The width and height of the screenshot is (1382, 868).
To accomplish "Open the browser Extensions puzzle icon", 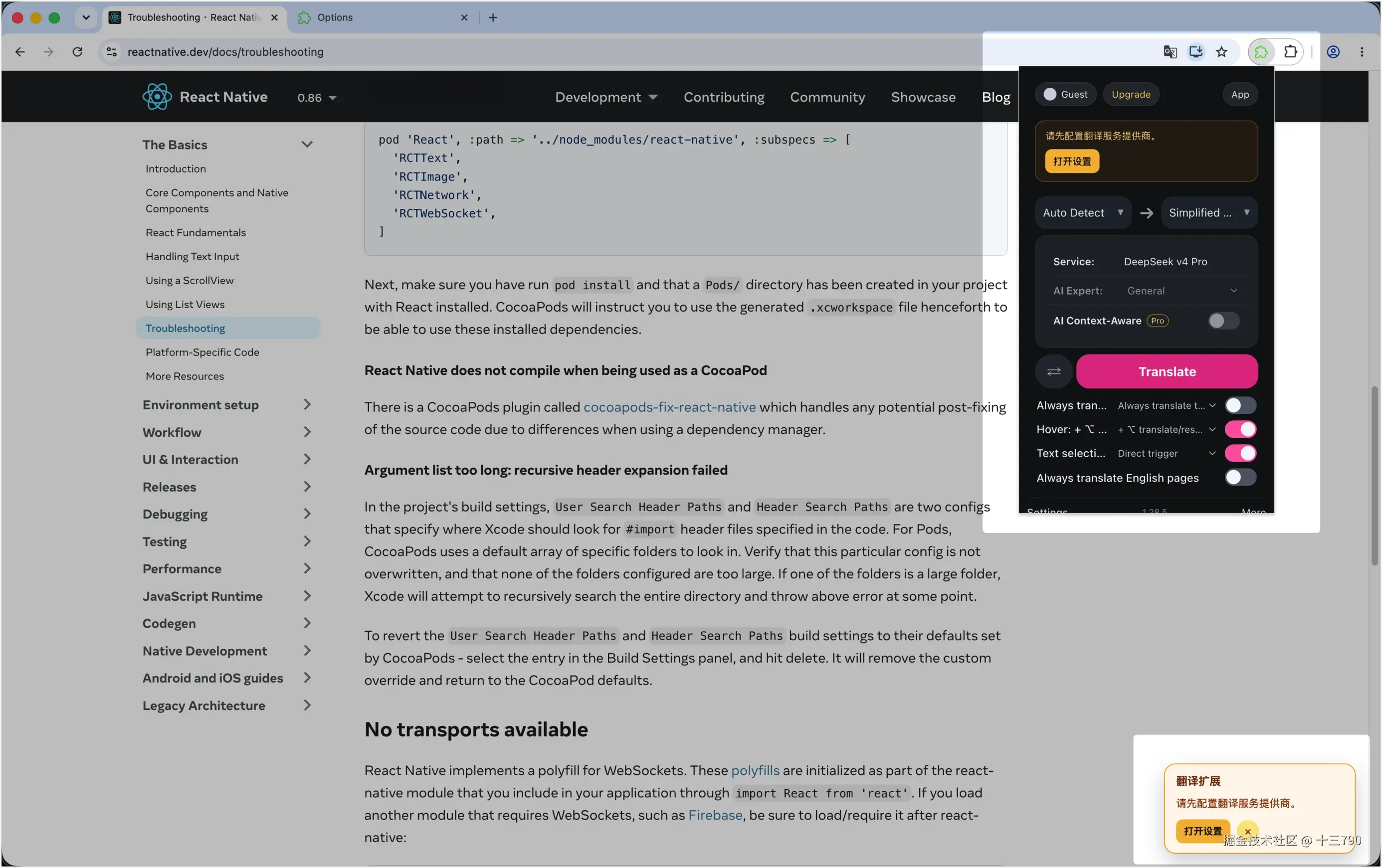I will [1290, 52].
